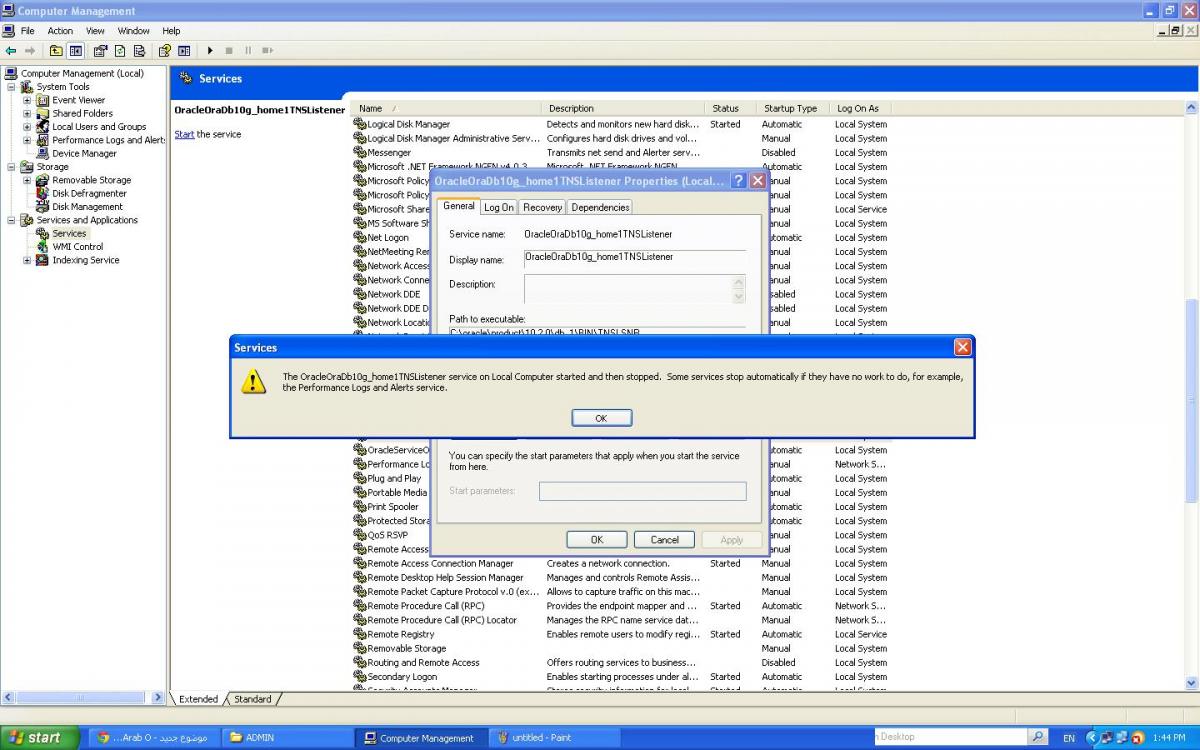Expand the Event Viewer tree node
Screen dimensions: 1200x750
click(27, 100)
